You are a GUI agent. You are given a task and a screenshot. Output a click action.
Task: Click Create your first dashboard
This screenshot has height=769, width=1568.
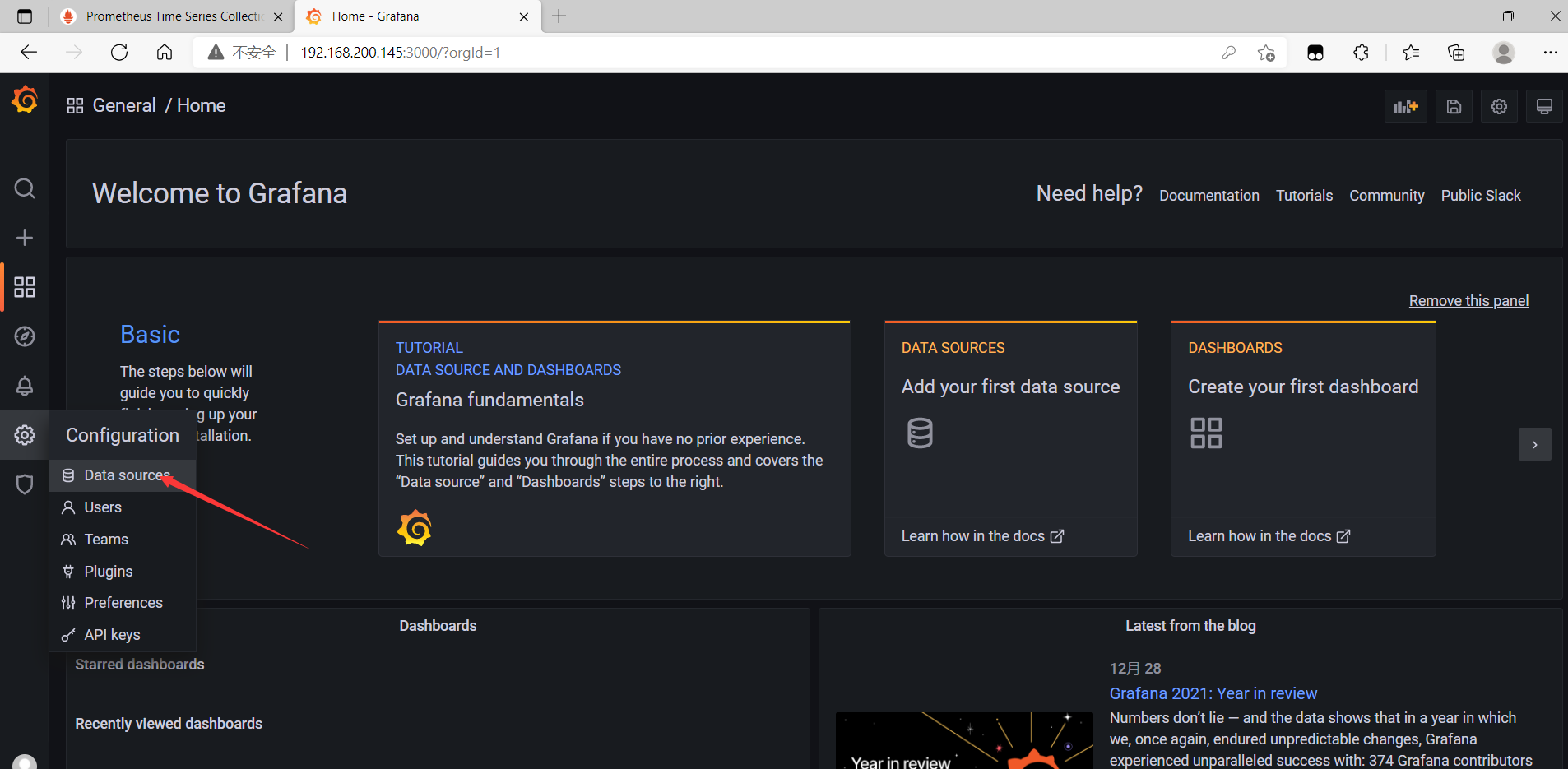pyautogui.click(x=1303, y=387)
